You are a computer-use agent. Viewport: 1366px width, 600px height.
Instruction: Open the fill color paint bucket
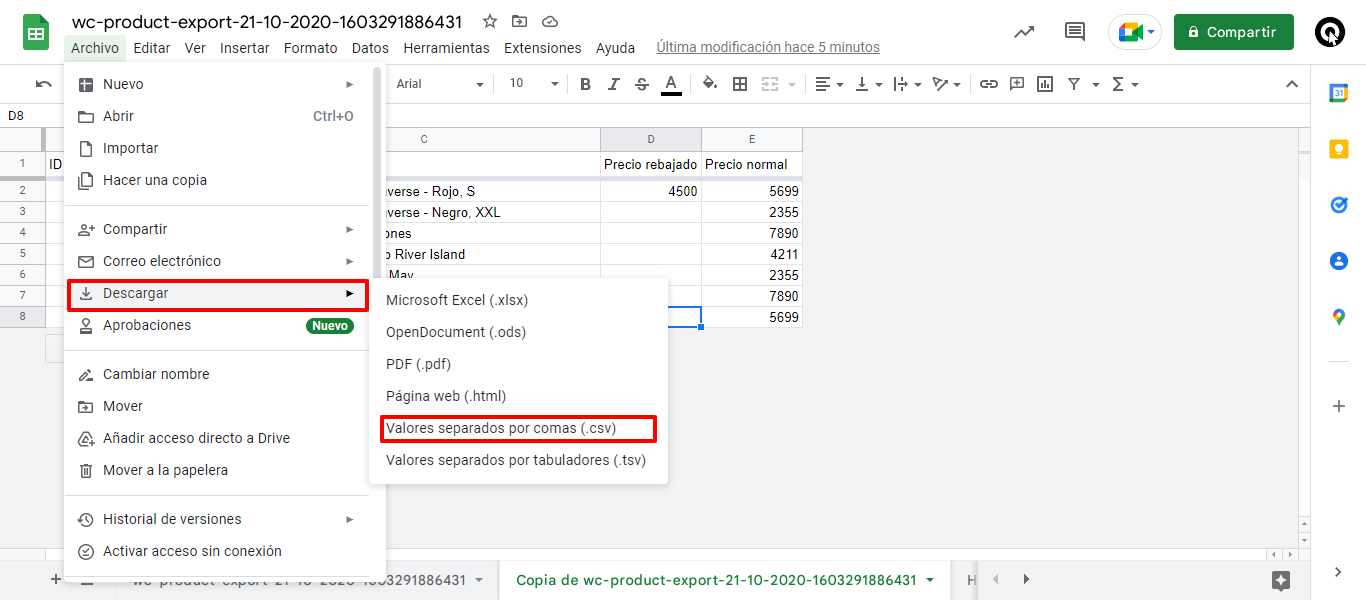click(x=710, y=84)
